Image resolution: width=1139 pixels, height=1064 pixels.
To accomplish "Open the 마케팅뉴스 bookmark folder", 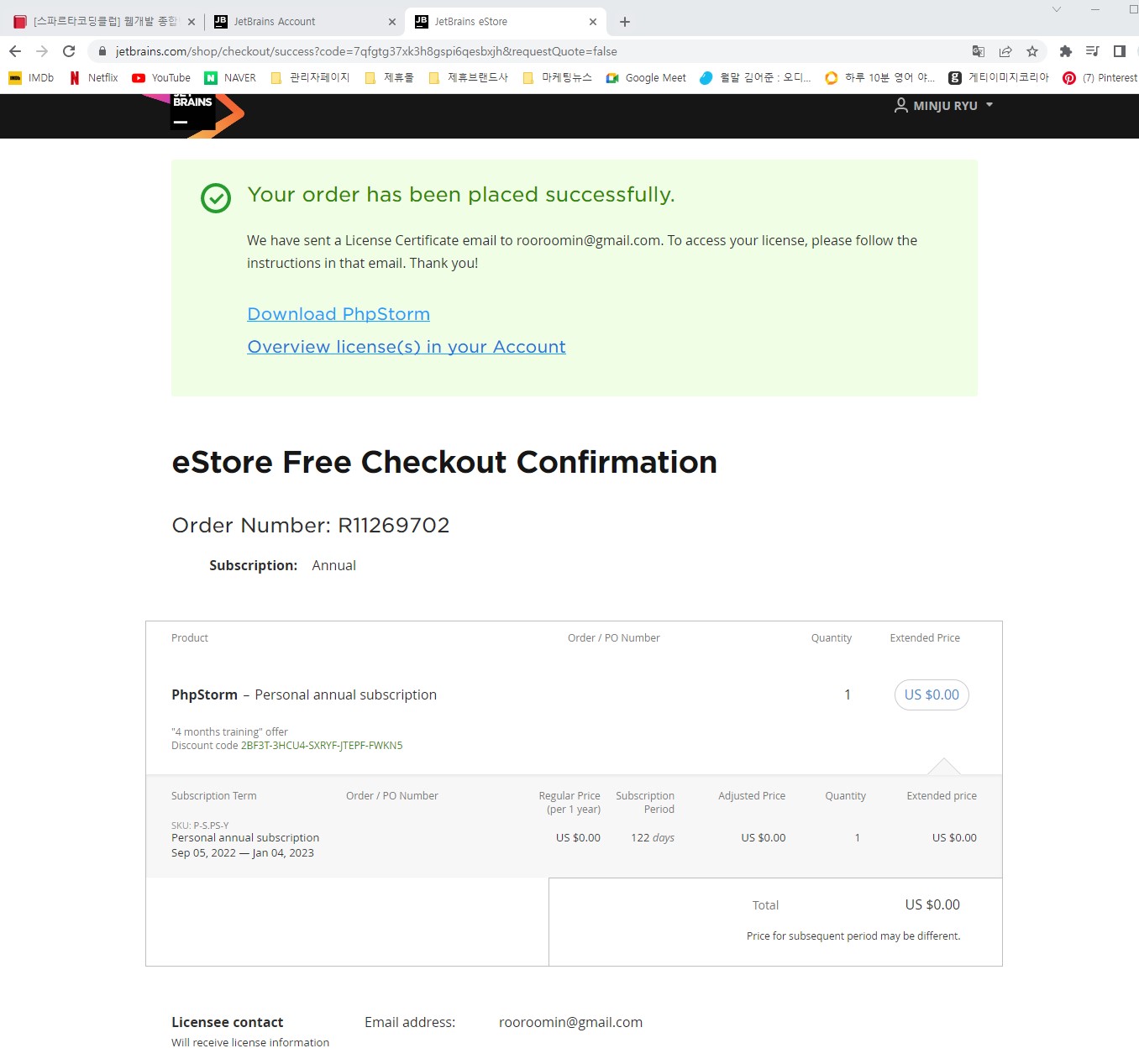I will 557,78.
